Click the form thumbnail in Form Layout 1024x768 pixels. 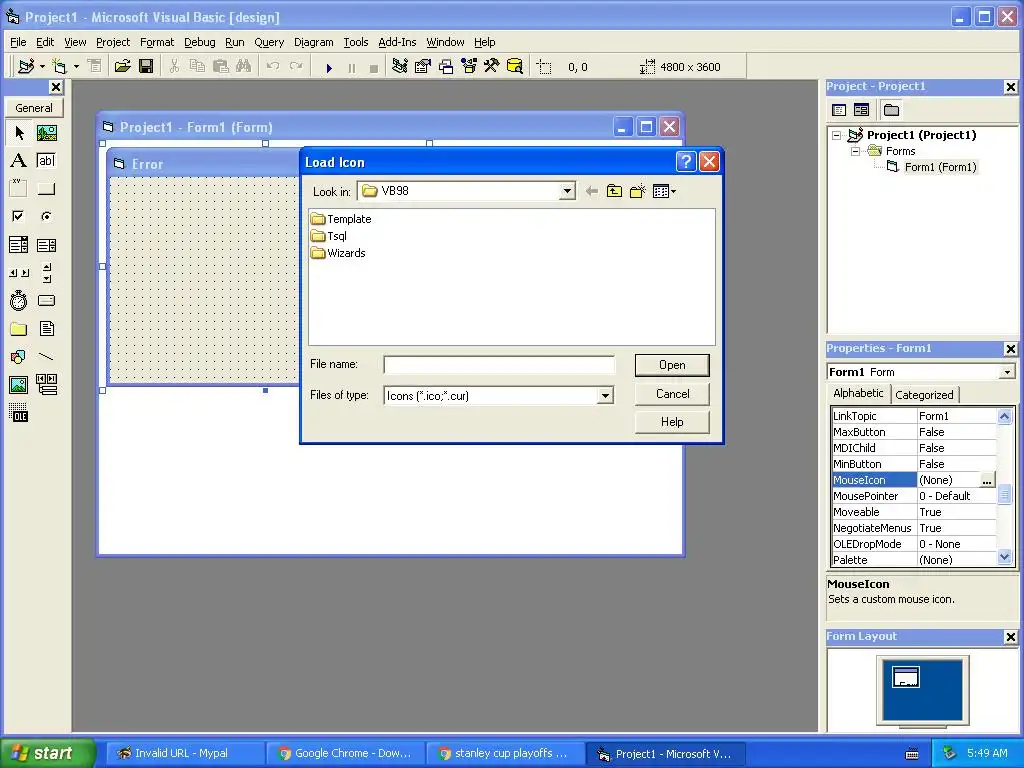click(905, 677)
